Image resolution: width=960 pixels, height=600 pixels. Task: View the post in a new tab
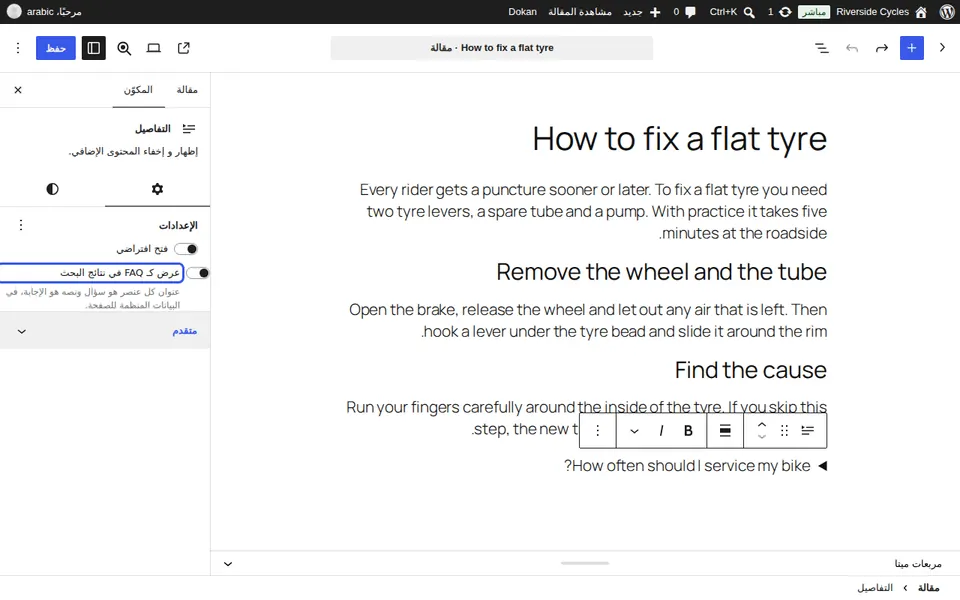click(184, 48)
